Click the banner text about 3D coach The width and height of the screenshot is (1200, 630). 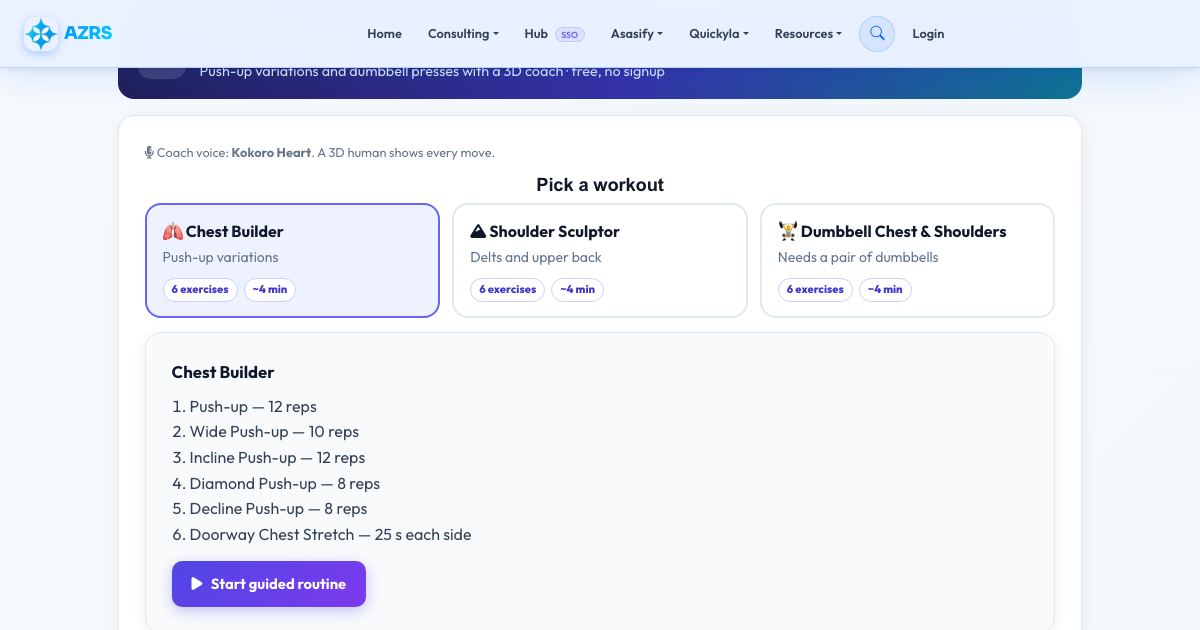pyautogui.click(x=432, y=72)
